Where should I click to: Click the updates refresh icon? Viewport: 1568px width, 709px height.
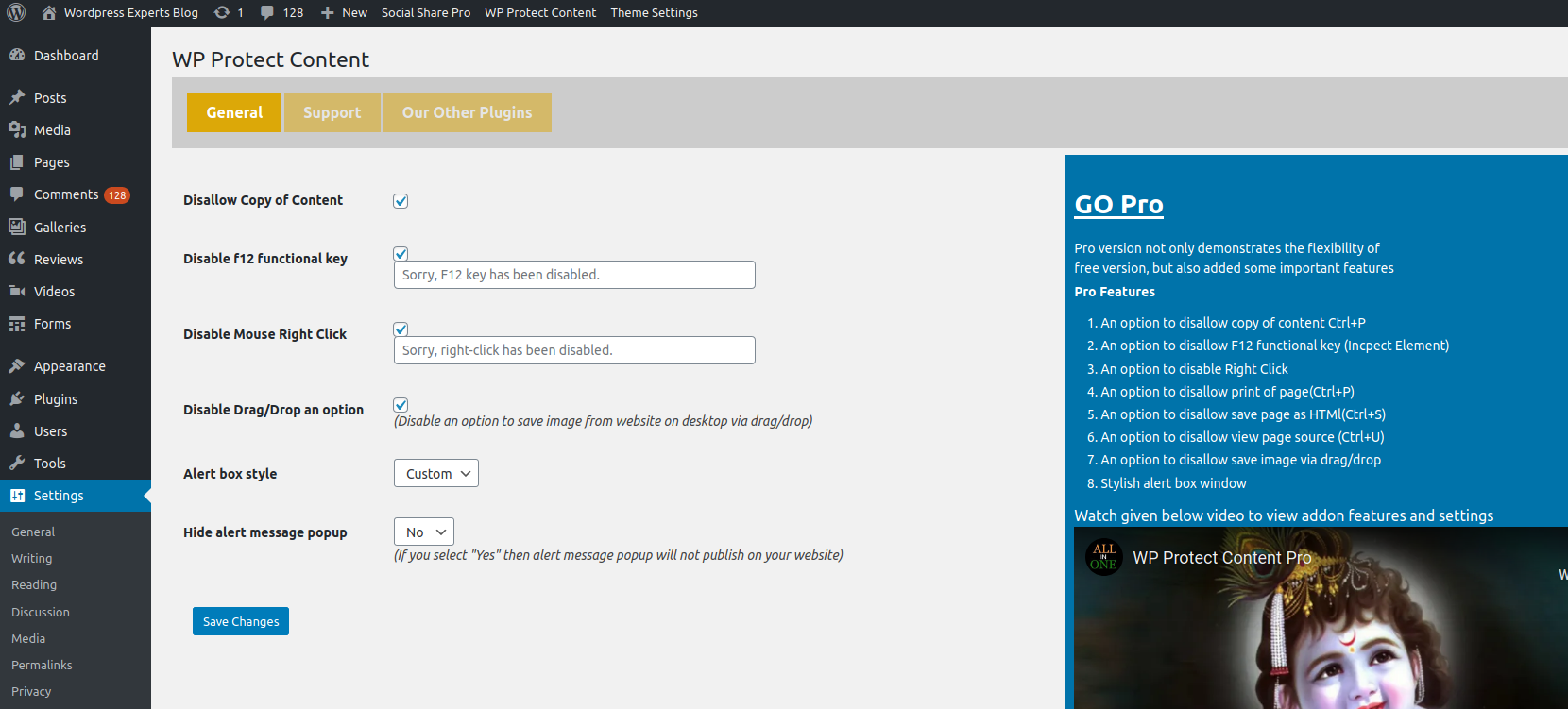tap(222, 12)
